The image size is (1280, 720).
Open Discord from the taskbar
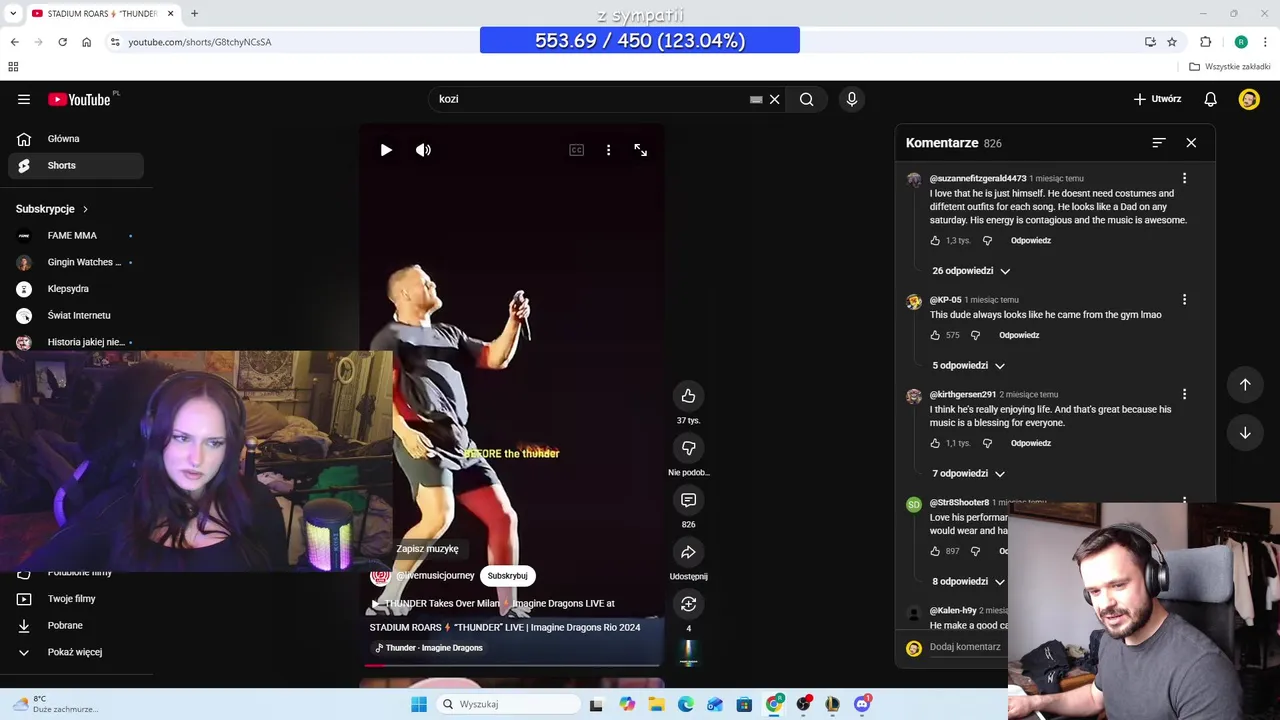(x=862, y=704)
